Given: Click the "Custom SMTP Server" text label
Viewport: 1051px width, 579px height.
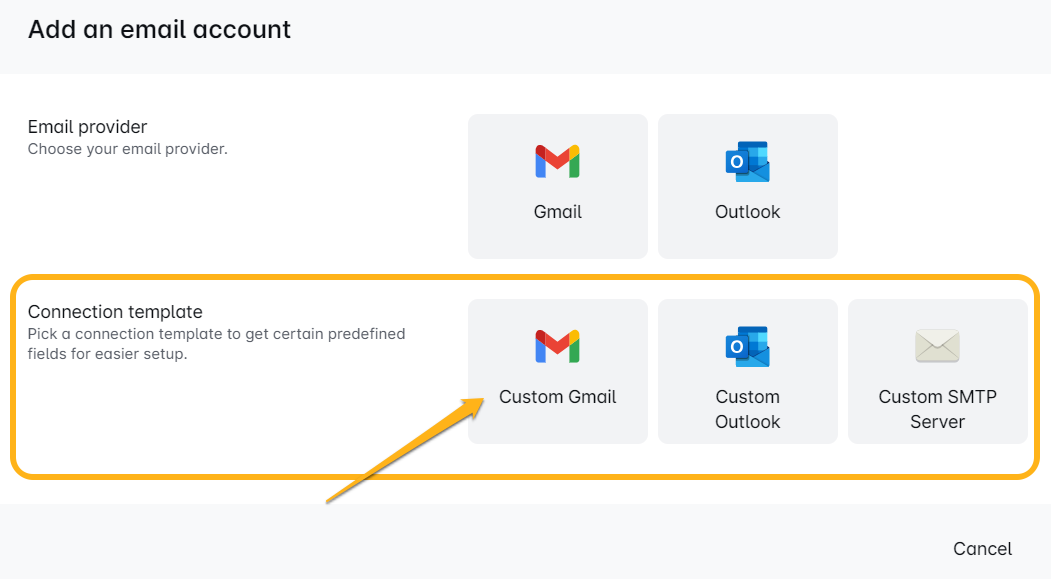Looking at the screenshot, I should click(x=937, y=409).
